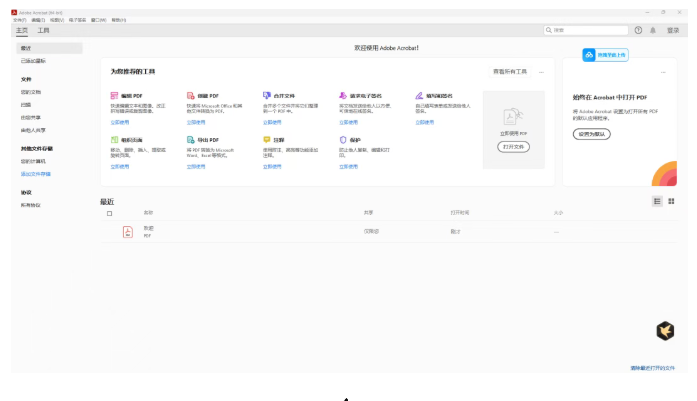The height and width of the screenshot is (401, 697).
Task: Click the Fill & Sign pen icon
Action: point(419,96)
